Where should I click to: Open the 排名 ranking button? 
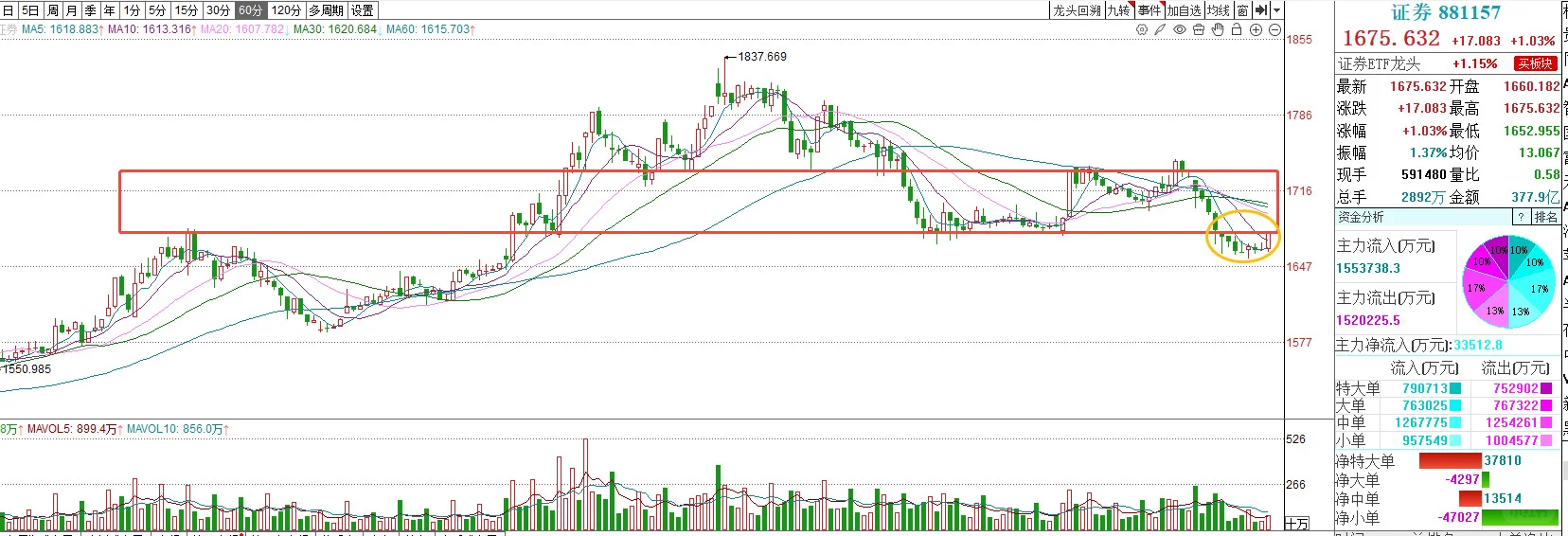coord(1546,217)
